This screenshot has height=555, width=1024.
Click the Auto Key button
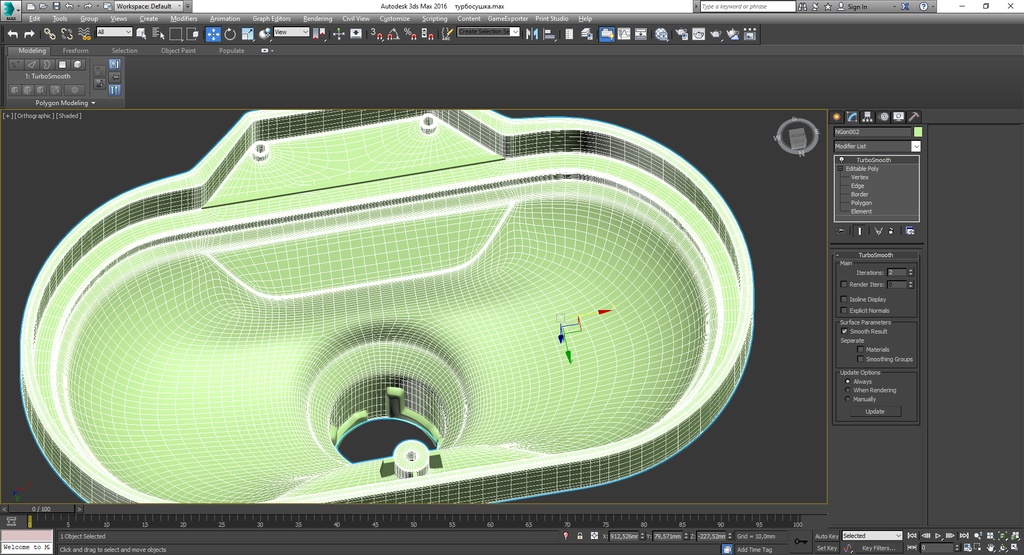point(826,536)
